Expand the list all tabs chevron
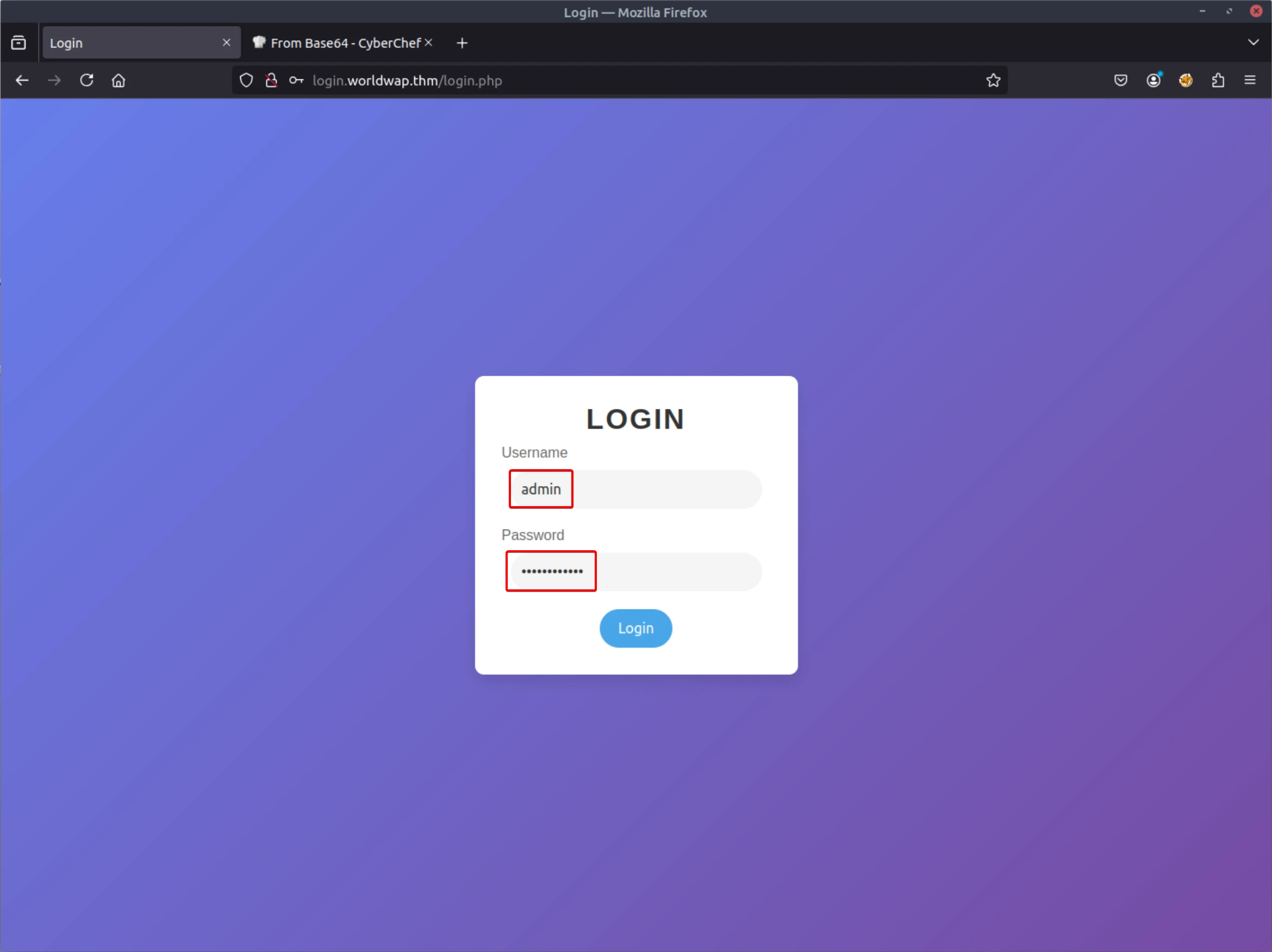The height and width of the screenshot is (952, 1272). pyautogui.click(x=1253, y=42)
